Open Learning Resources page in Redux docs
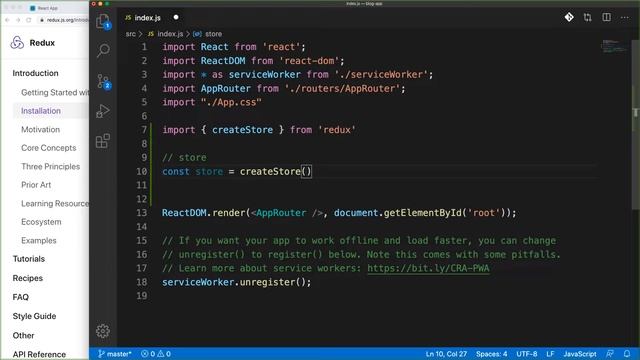Image resolution: width=640 pixels, height=360 pixels. pyautogui.click(x=55, y=203)
